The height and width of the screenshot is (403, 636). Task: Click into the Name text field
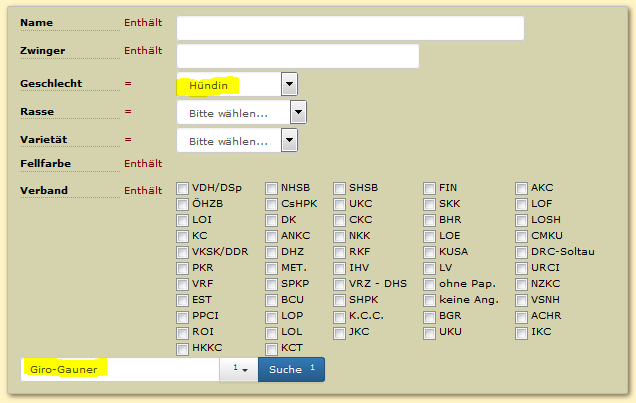point(350,28)
